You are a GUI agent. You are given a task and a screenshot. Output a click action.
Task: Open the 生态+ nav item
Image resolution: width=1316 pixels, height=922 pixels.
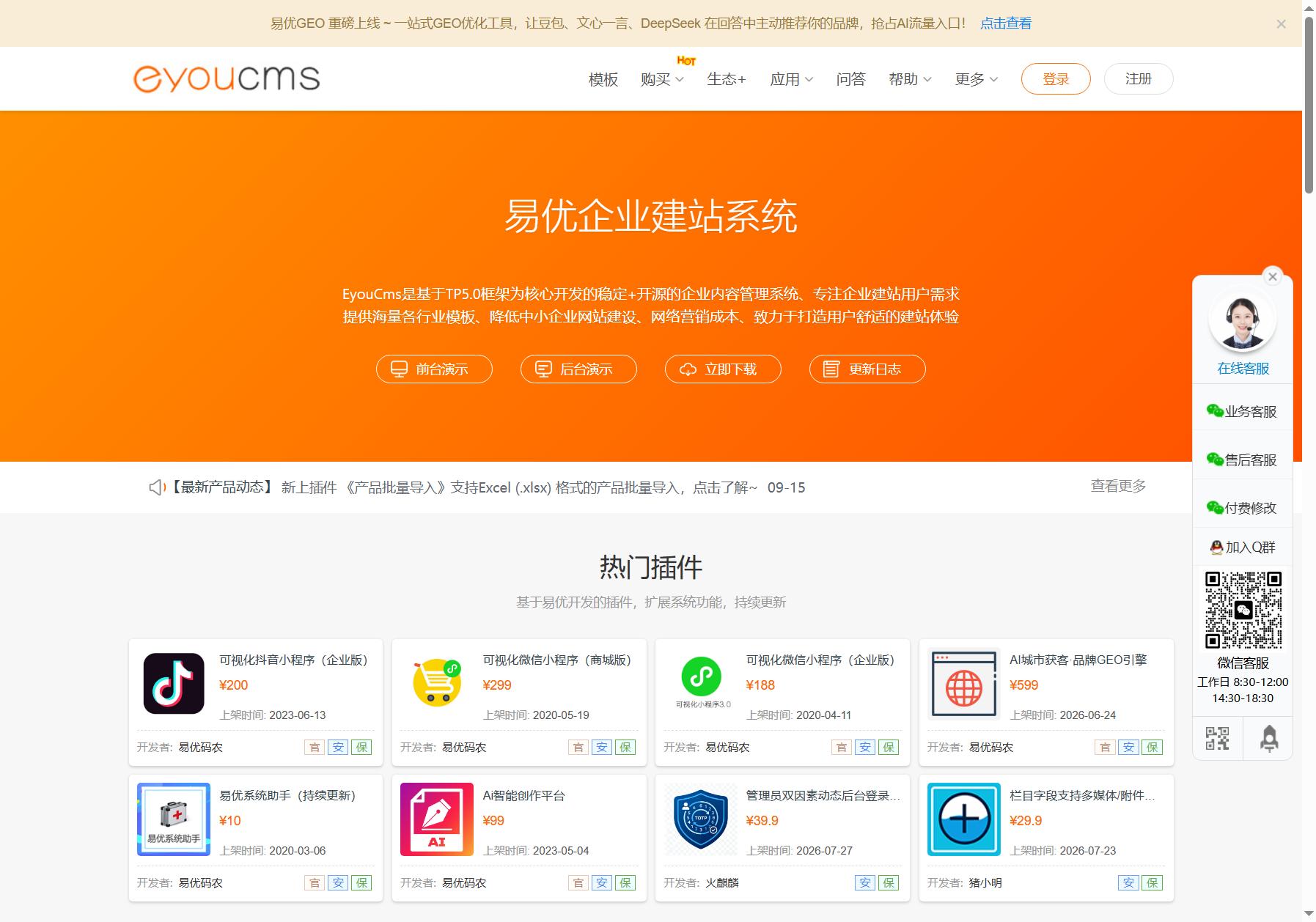pyautogui.click(x=727, y=79)
